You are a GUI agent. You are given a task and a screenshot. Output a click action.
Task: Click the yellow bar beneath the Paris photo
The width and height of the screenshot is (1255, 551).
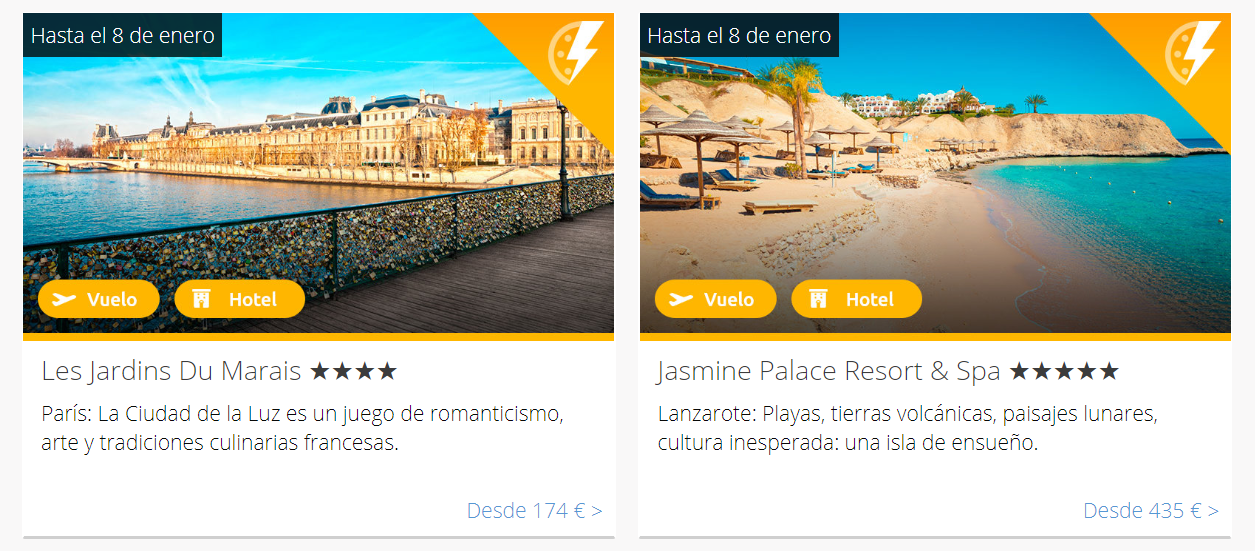(318, 337)
